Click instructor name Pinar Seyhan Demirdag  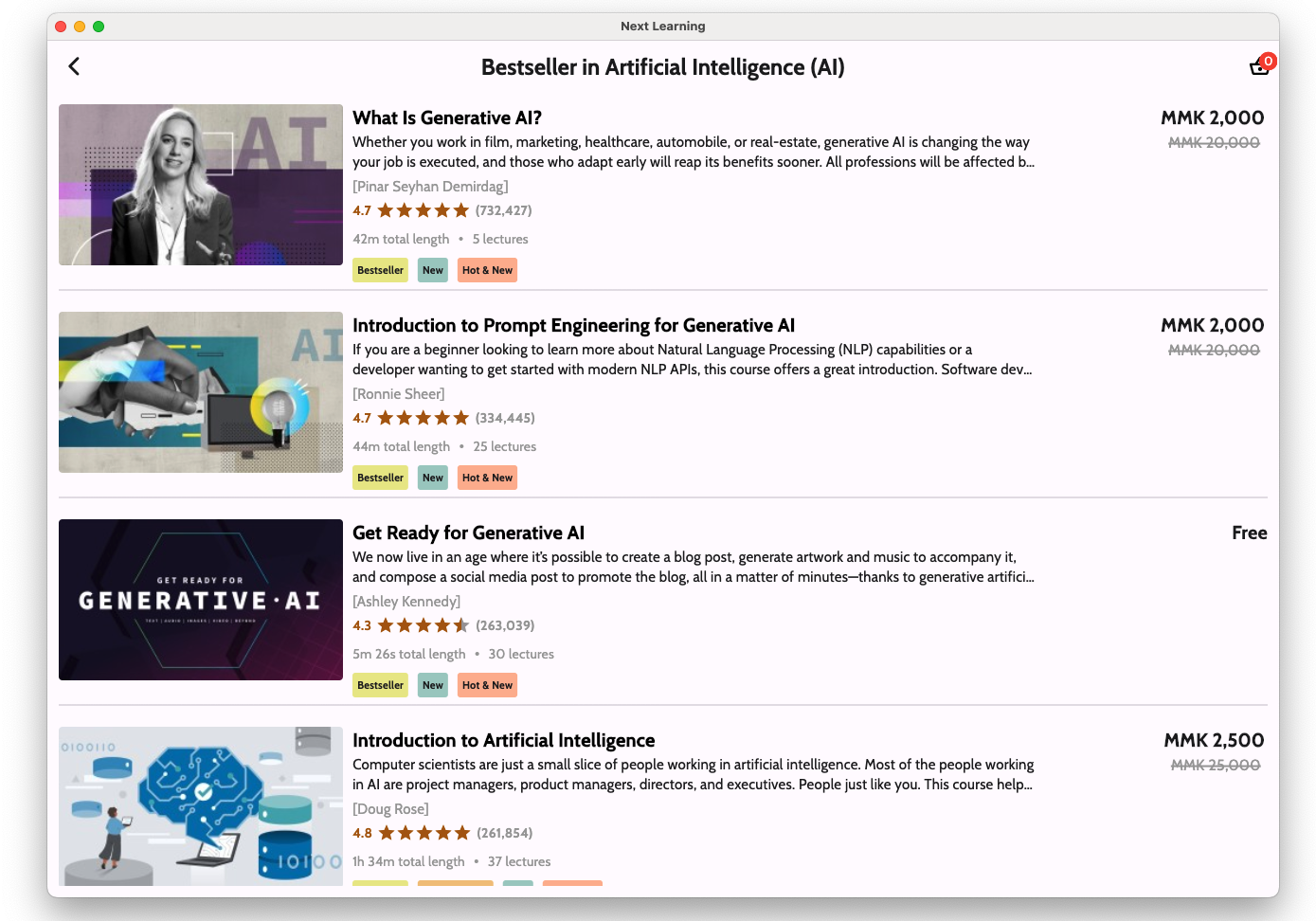click(x=430, y=187)
